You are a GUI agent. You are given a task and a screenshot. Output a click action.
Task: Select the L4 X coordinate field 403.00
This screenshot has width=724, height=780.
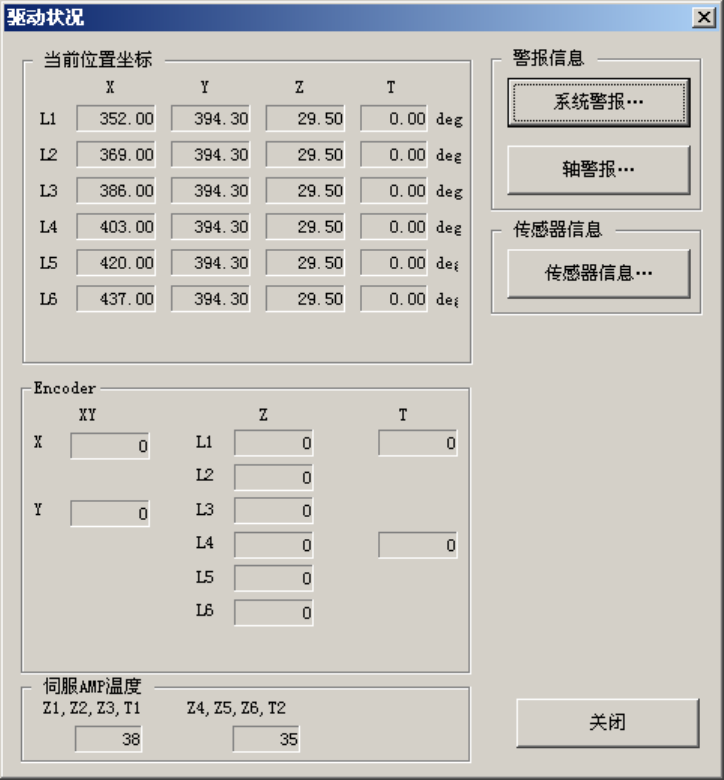[x=116, y=226]
